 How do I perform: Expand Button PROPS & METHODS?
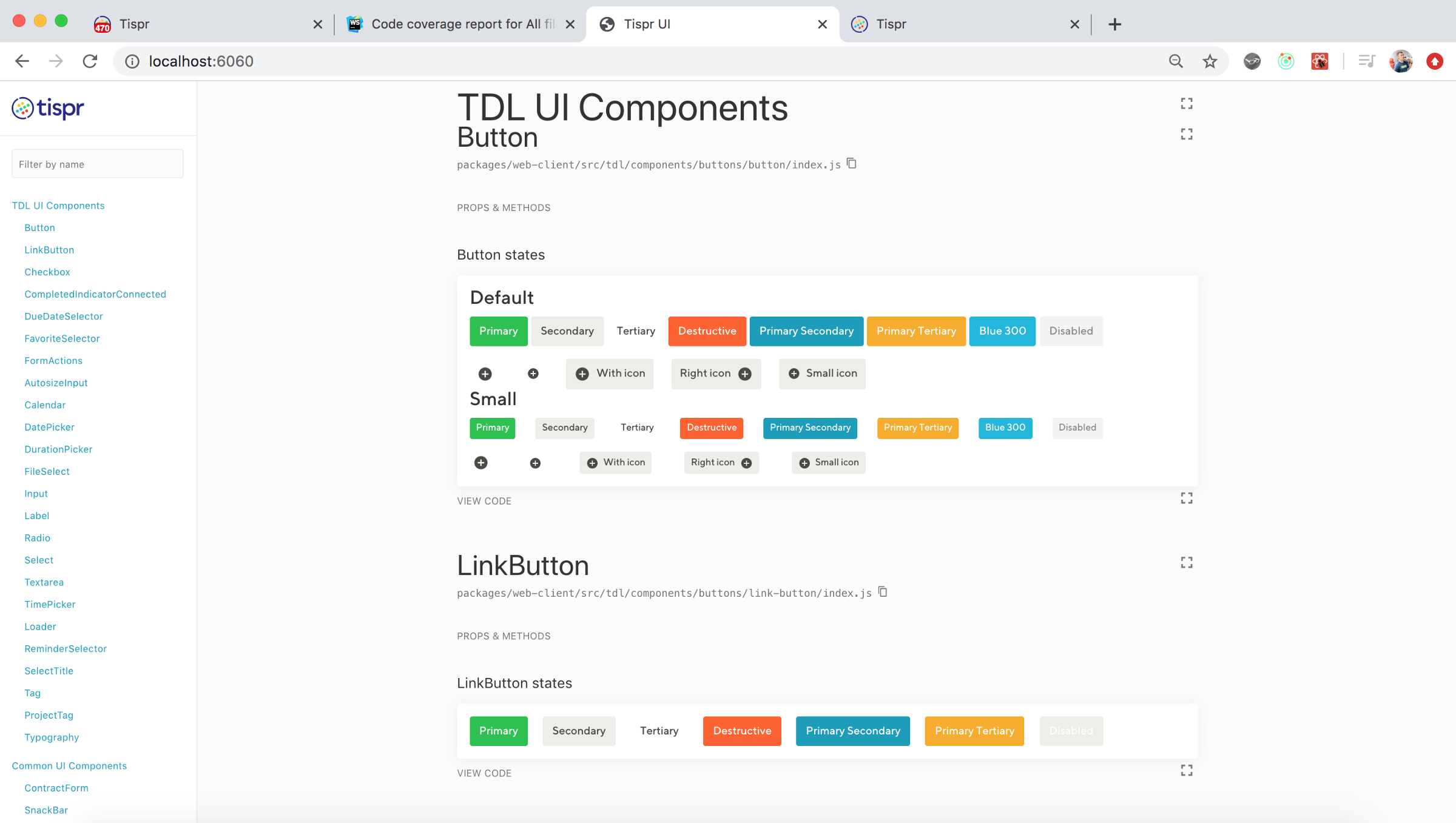point(504,207)
